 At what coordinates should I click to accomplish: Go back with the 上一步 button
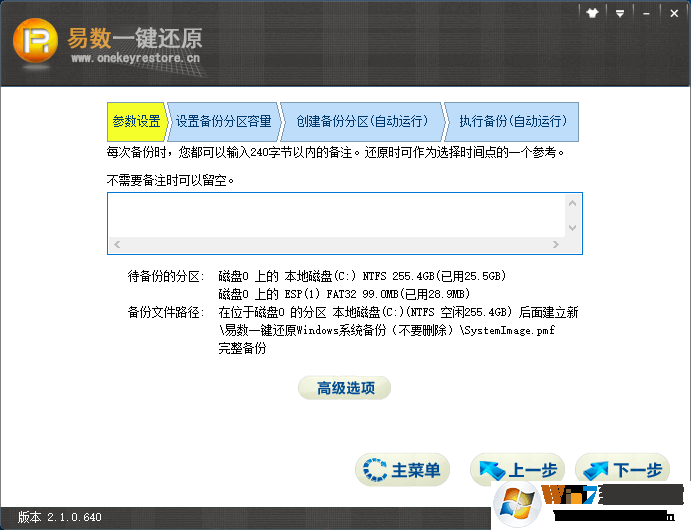(517, 470)
